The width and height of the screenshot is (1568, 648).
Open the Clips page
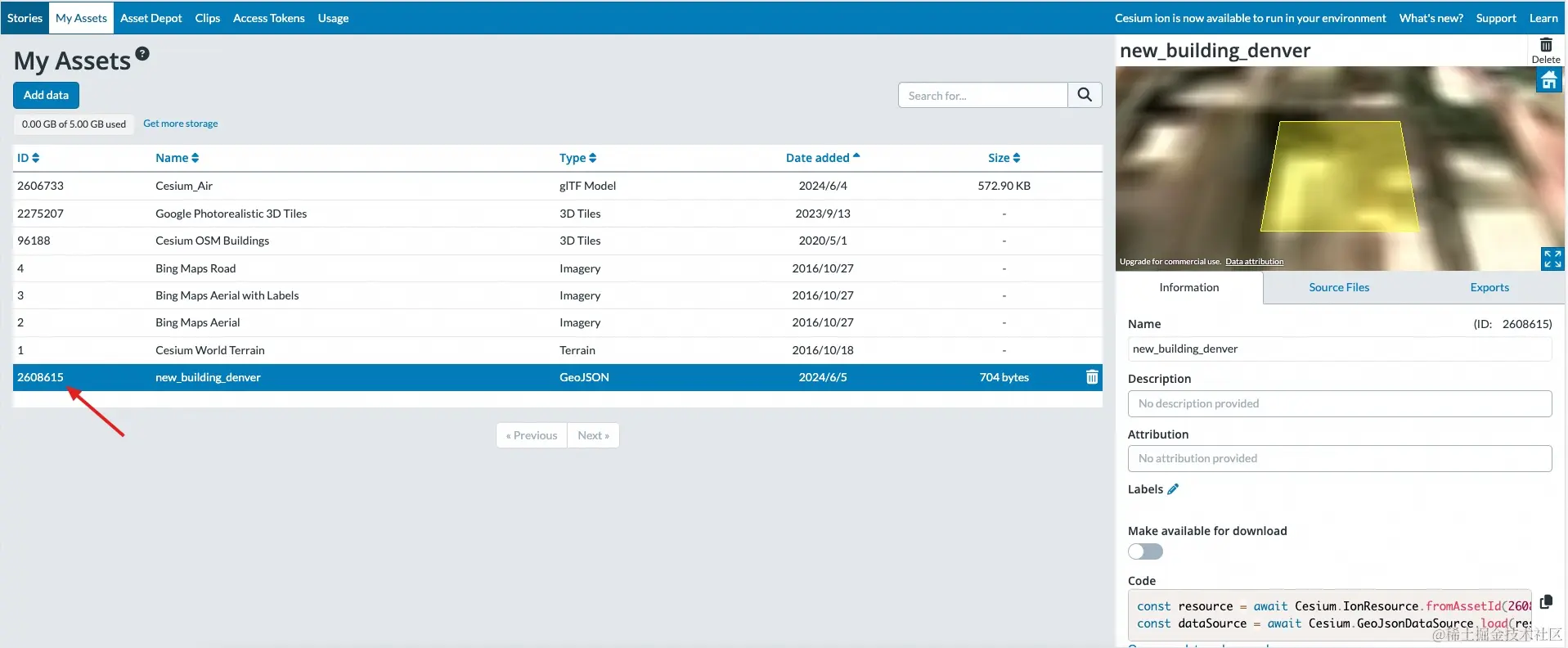[208, 18]
